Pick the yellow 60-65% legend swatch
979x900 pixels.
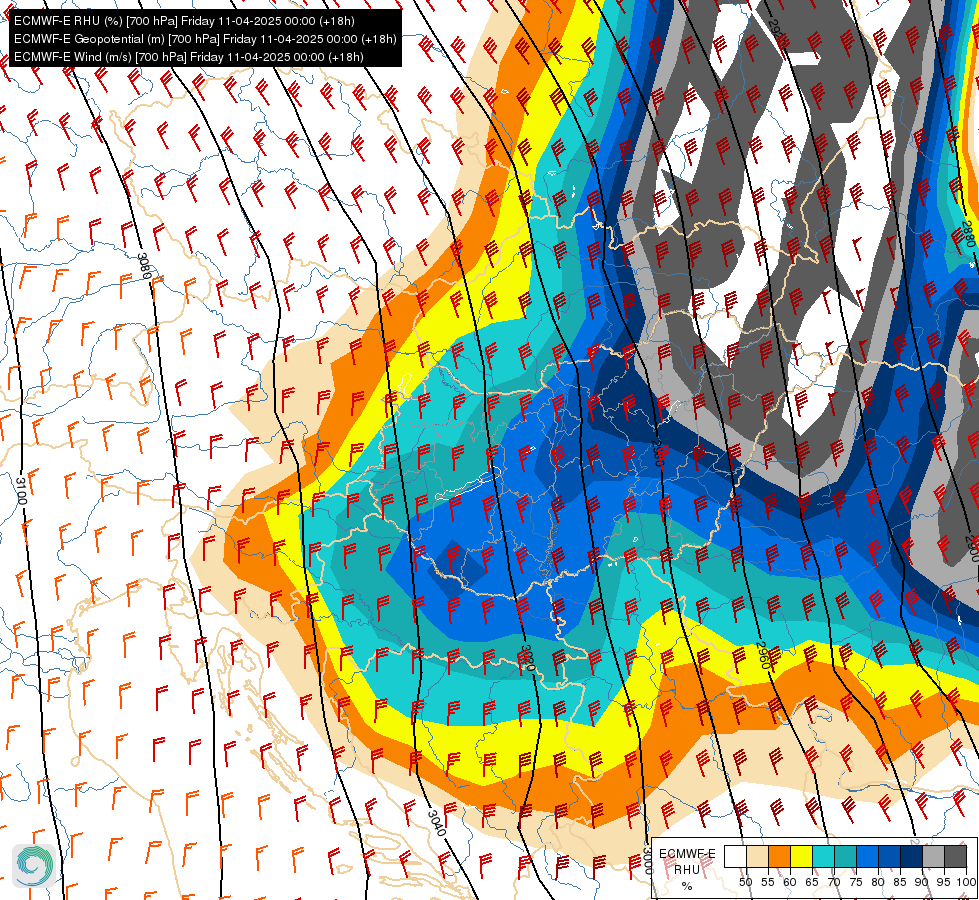point(801,857)
